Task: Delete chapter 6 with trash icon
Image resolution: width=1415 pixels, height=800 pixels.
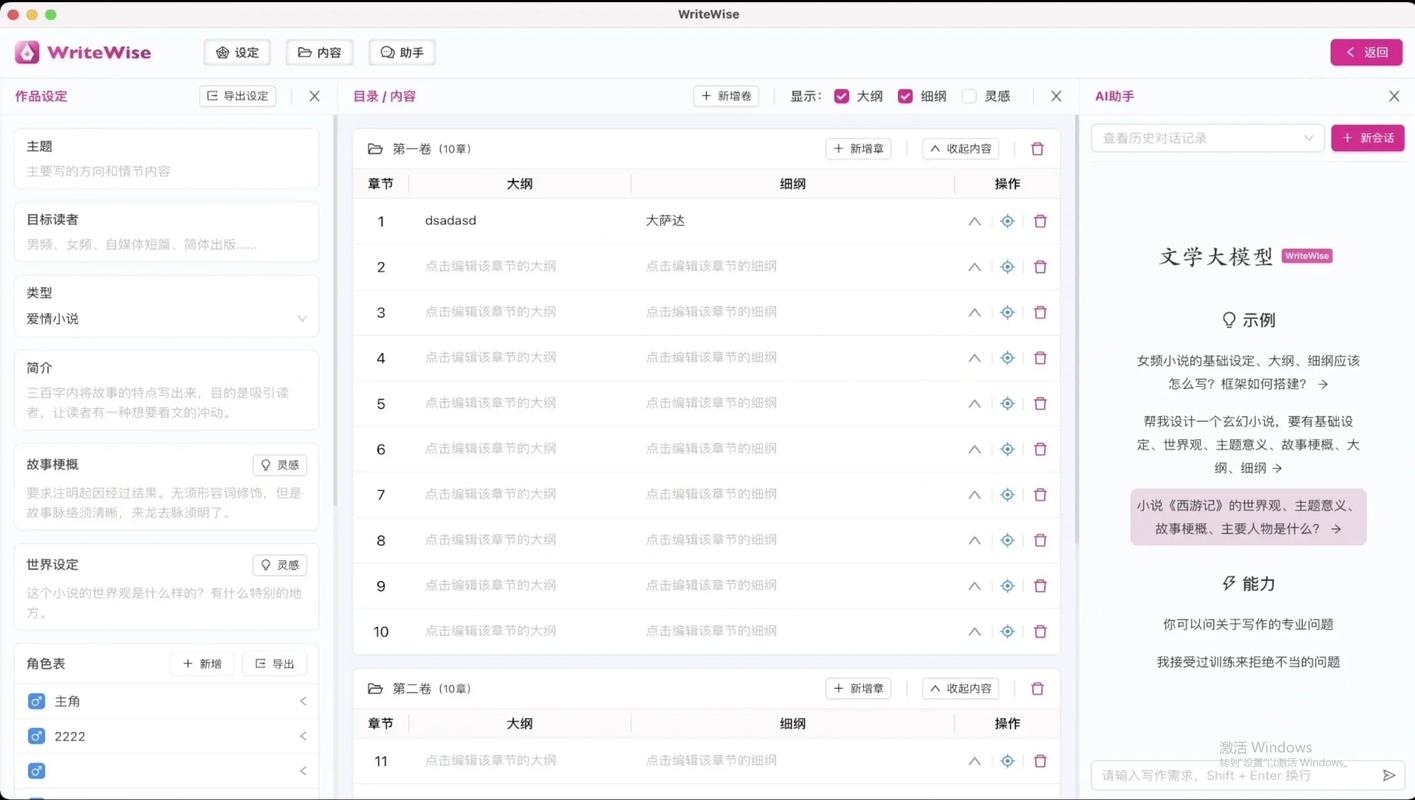Action: [x=1040, y=449]
